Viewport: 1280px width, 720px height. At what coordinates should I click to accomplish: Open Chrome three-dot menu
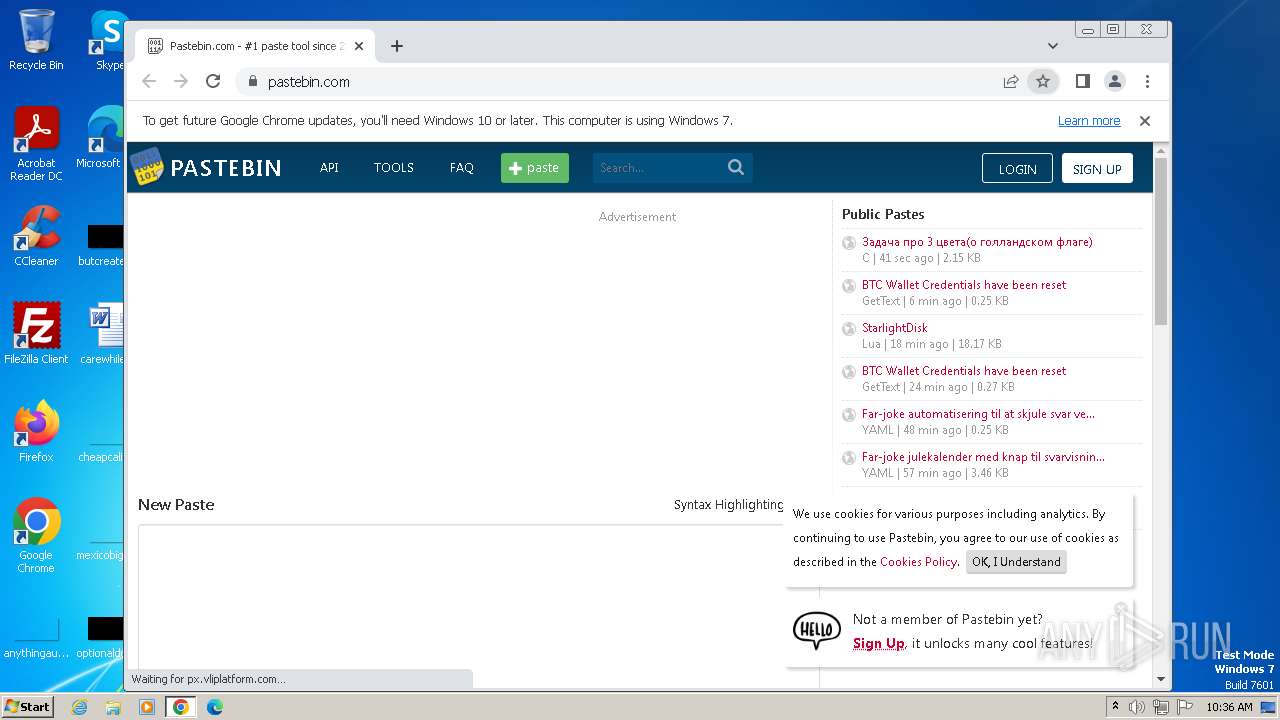tap(1147, 82)
